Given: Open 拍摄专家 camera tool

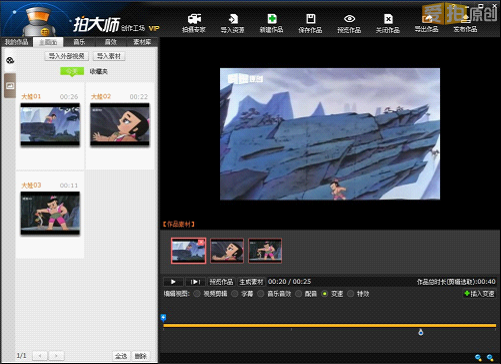Looking at the screenshot, I should point(194,23).
